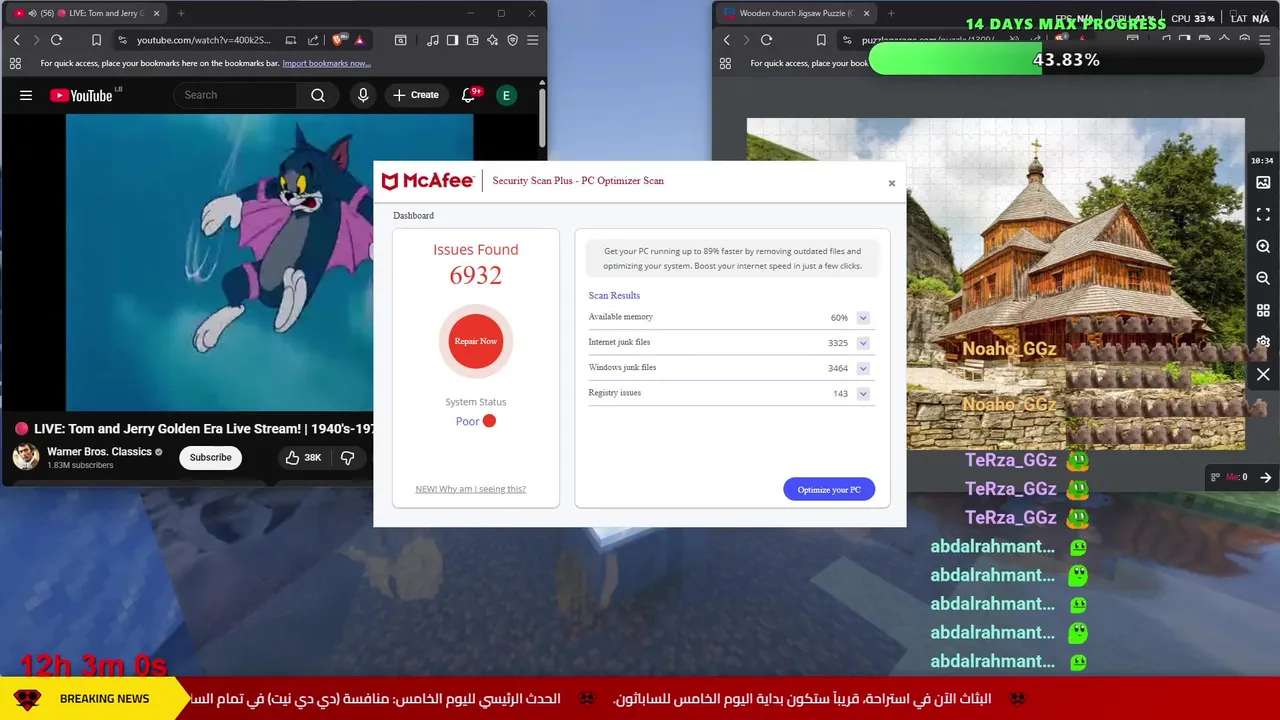Click the Windows junk files count 3464
1280x720 pixels.
(x=838, y=368)
